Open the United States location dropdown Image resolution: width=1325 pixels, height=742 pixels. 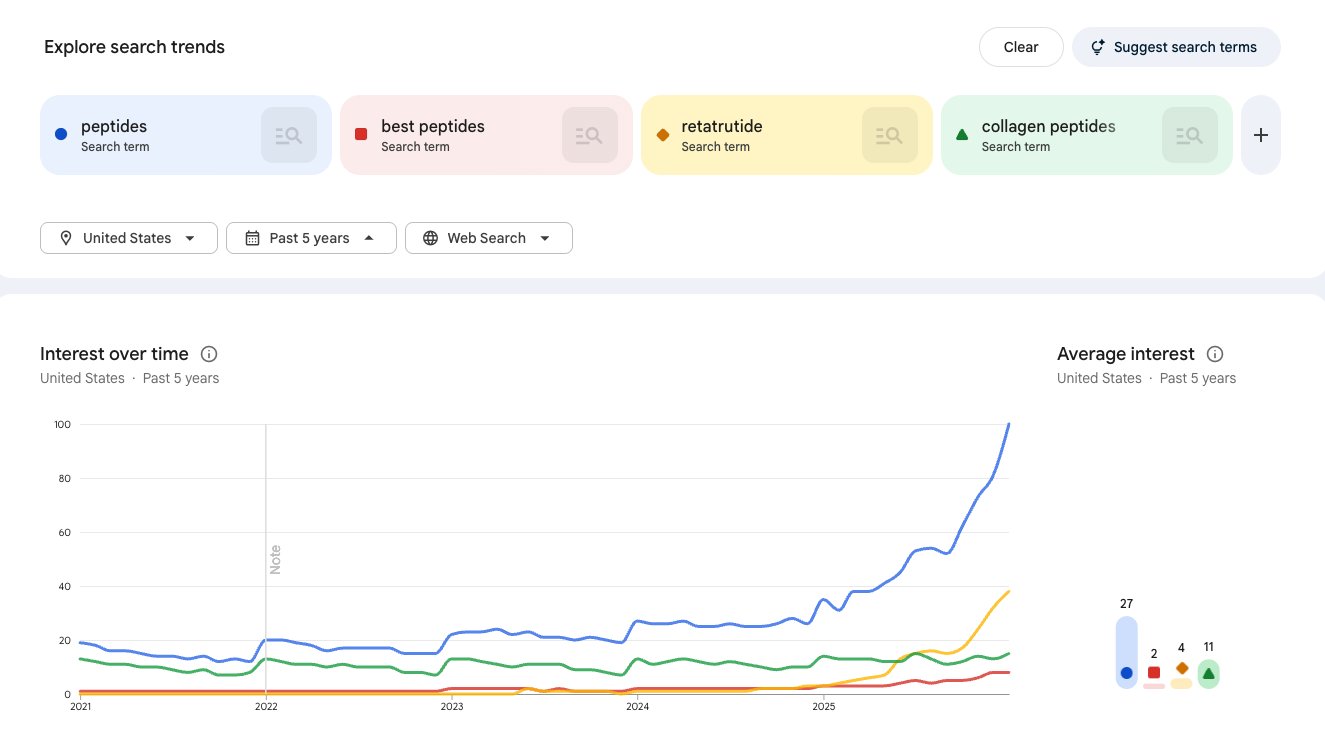tap(128, 238)
